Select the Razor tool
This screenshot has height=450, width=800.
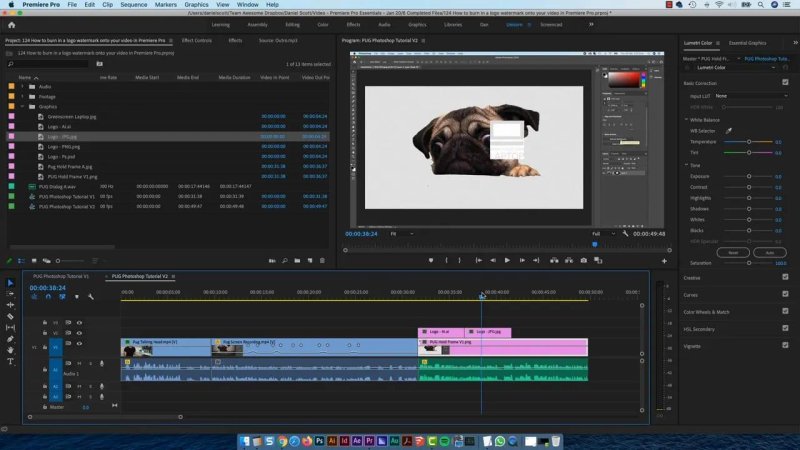(10, 316)
